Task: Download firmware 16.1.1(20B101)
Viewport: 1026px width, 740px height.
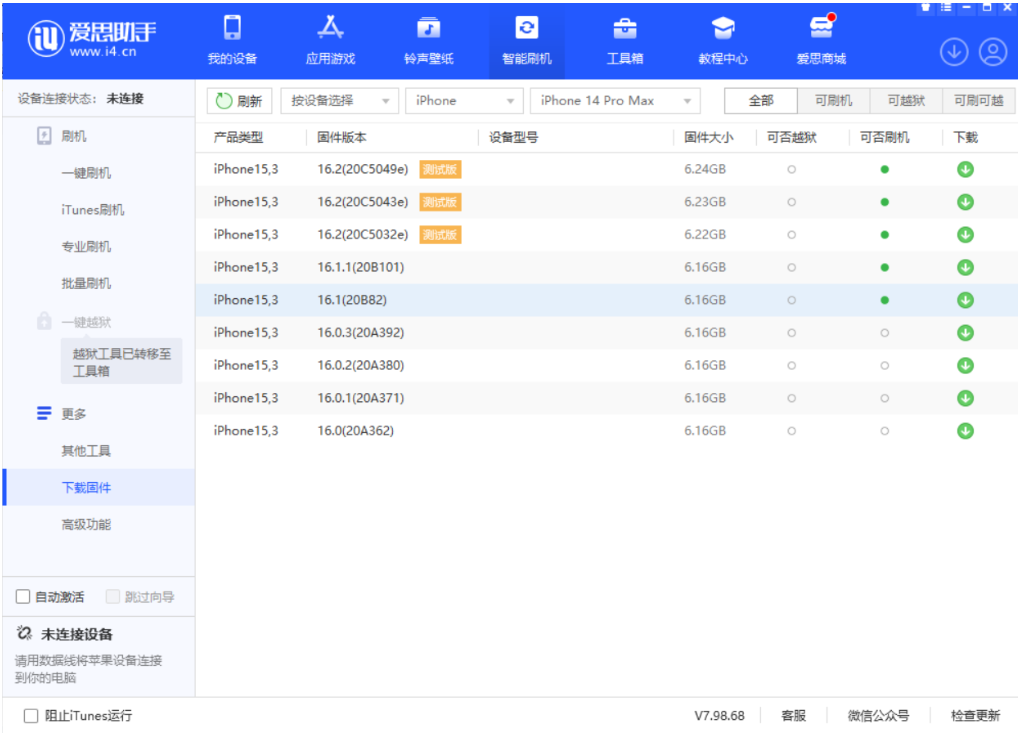Action: 965,268
